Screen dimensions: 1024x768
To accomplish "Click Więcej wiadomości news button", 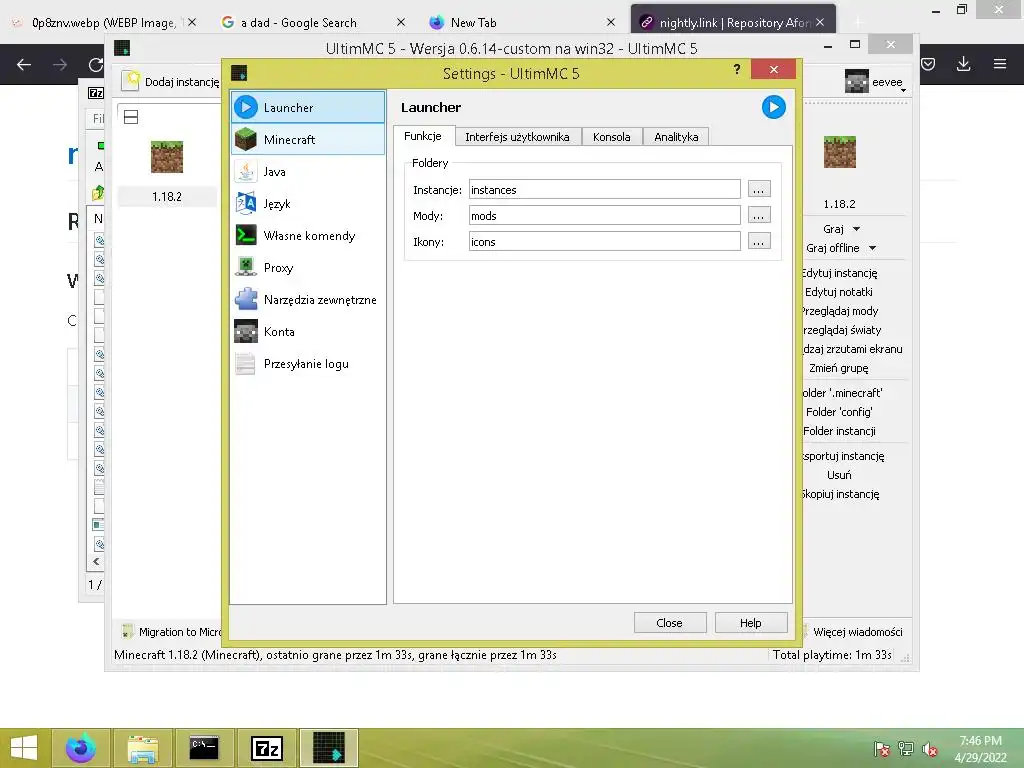I will (852, 632).
